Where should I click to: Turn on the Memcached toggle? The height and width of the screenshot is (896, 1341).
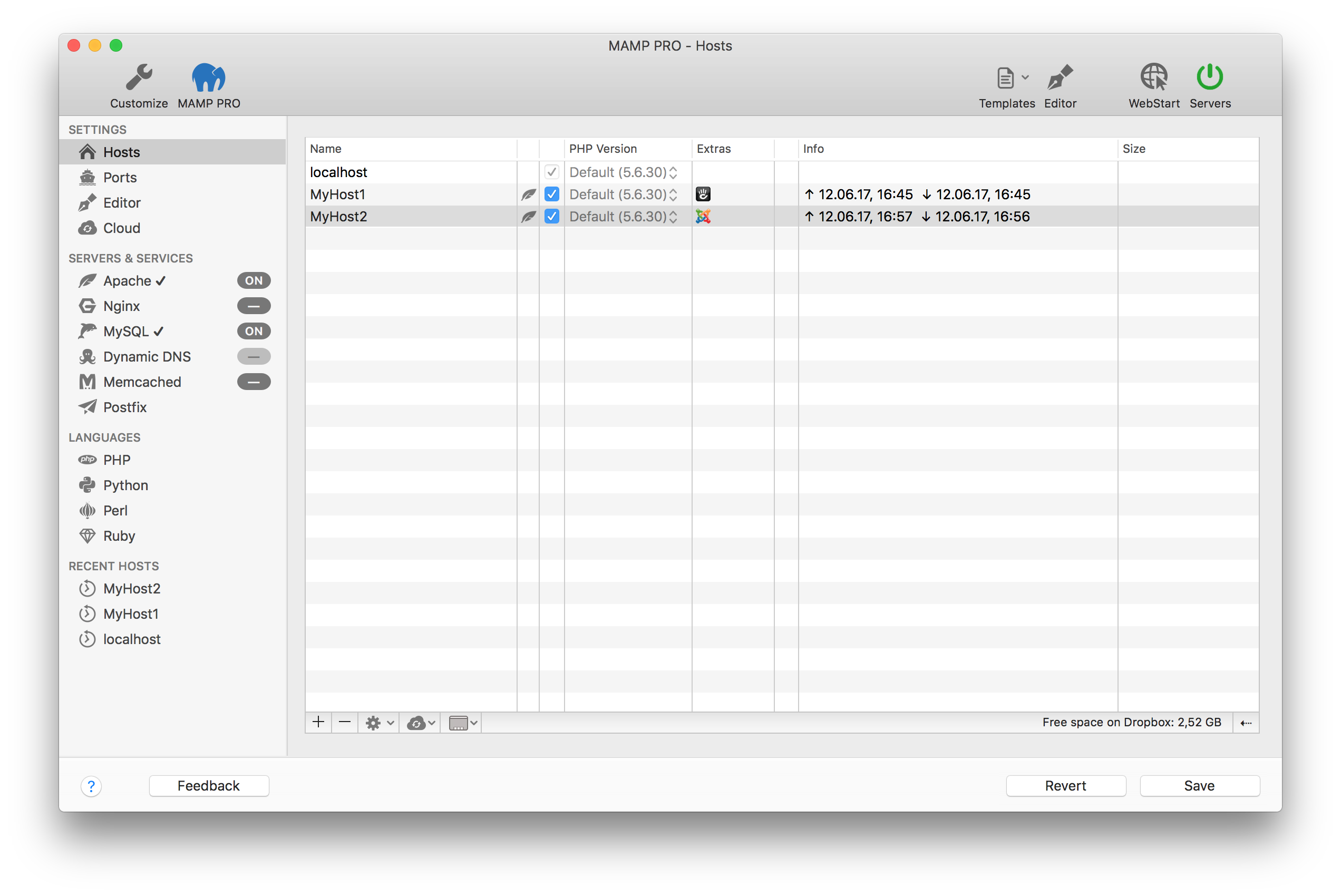254,382
